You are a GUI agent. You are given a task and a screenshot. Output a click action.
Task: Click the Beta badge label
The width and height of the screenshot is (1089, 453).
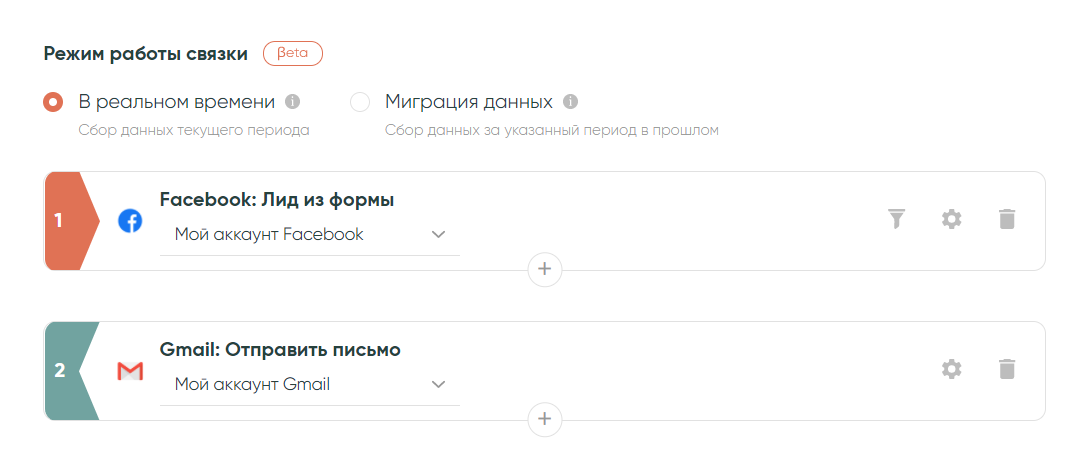(293, 54)
